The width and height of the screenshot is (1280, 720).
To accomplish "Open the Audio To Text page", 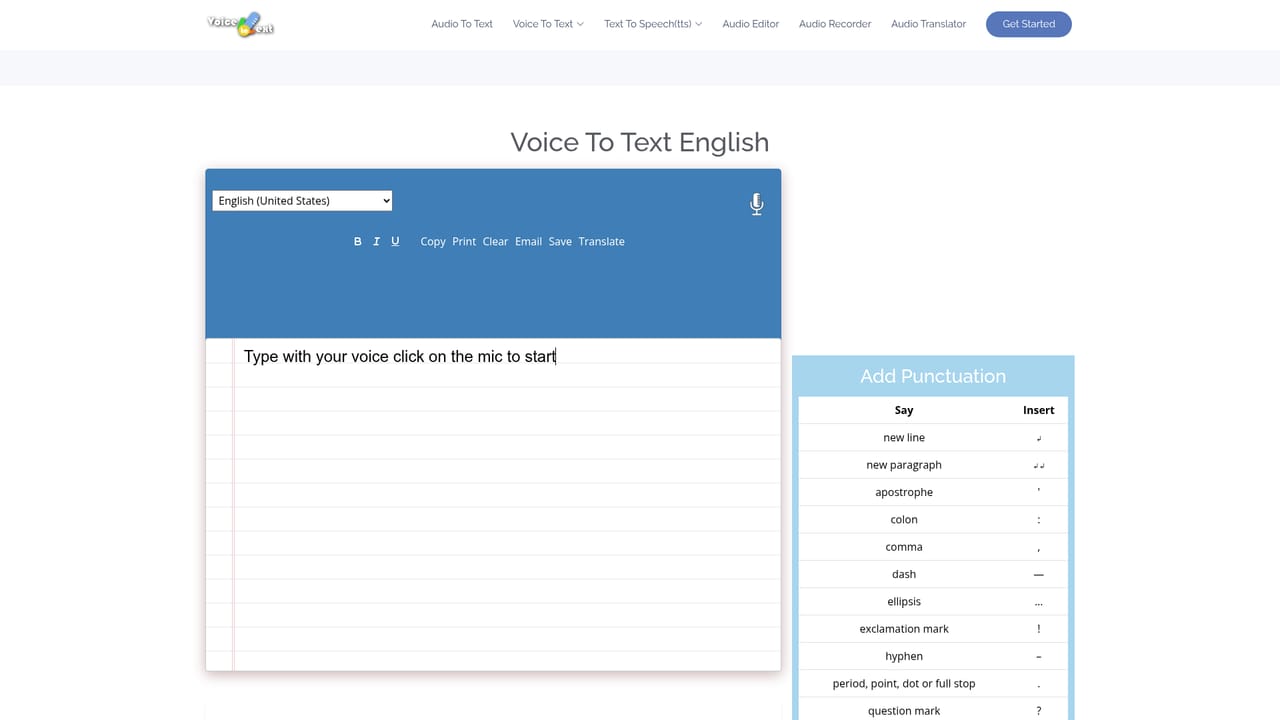I will coord(462,24).
